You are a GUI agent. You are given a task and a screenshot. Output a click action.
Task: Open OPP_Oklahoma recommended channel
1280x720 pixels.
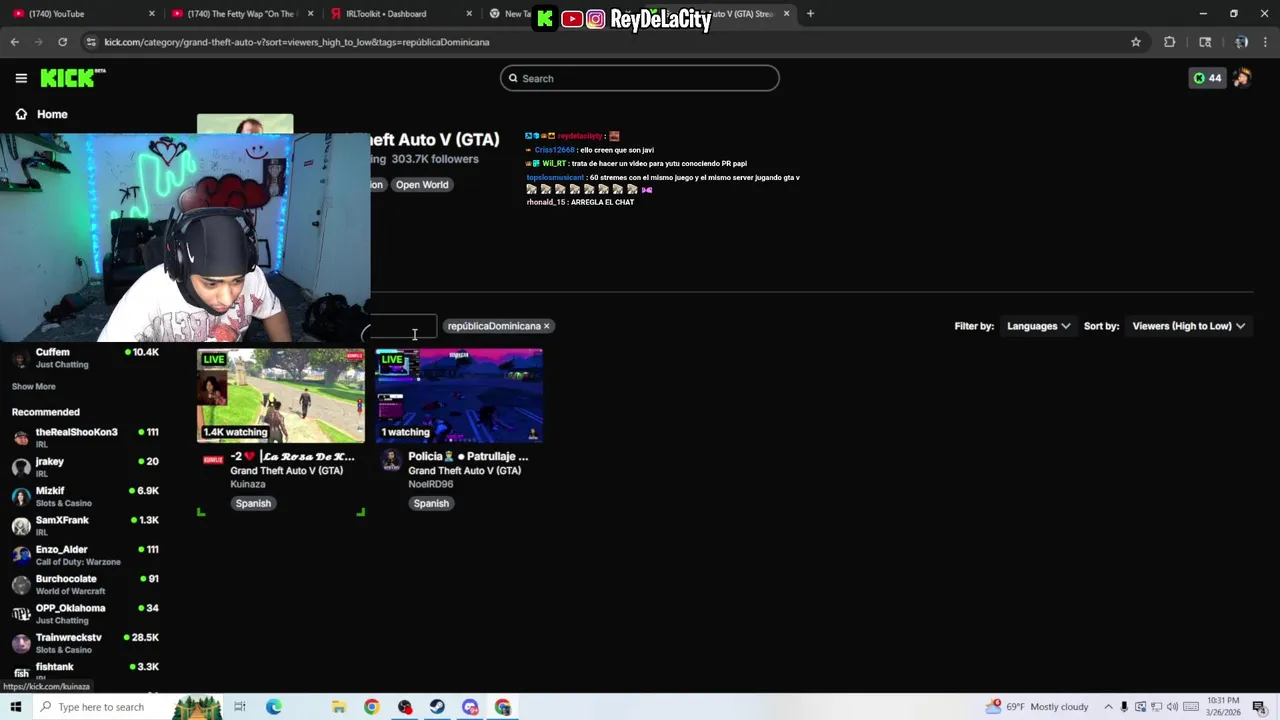click(85, 614)
